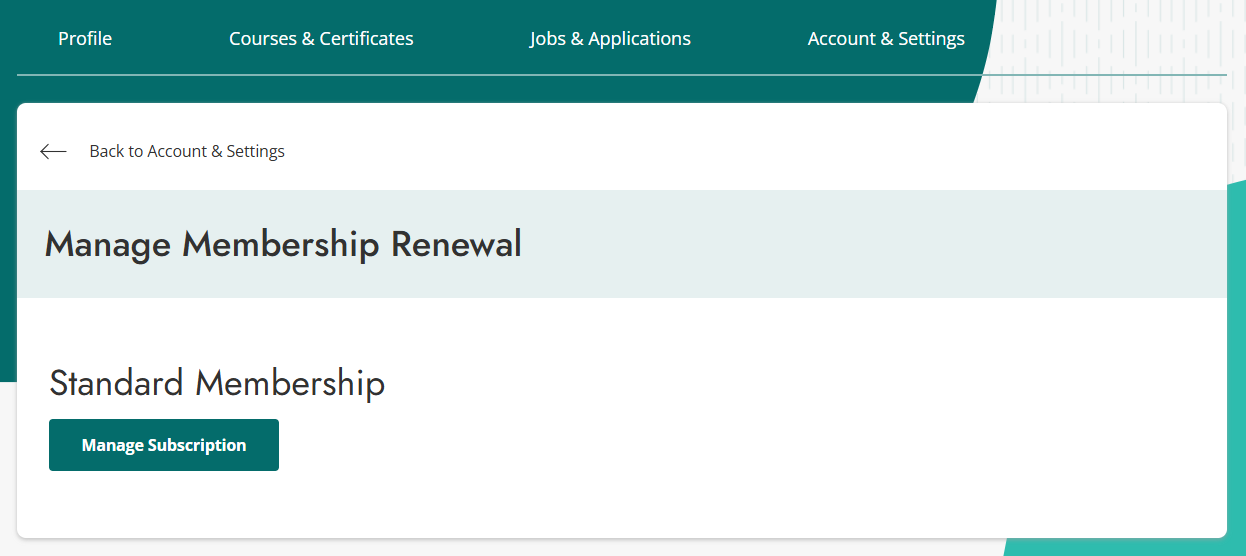Click the word "Subscription" on the teal button

coord(197,445)
